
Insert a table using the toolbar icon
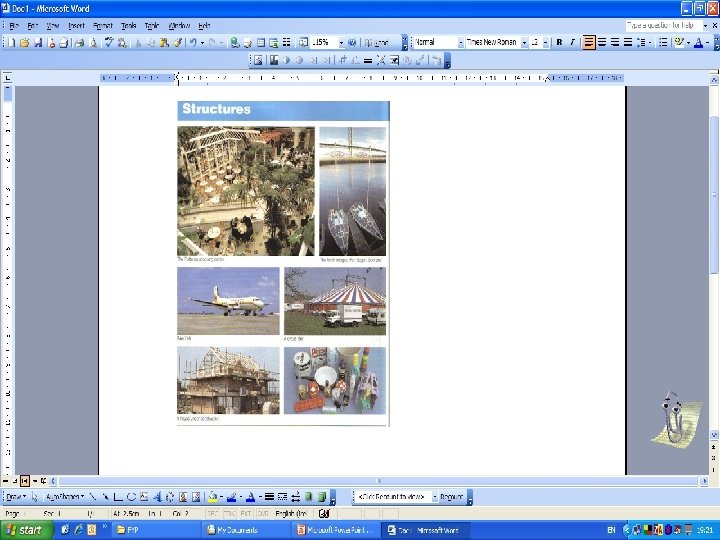coord(261,43)
